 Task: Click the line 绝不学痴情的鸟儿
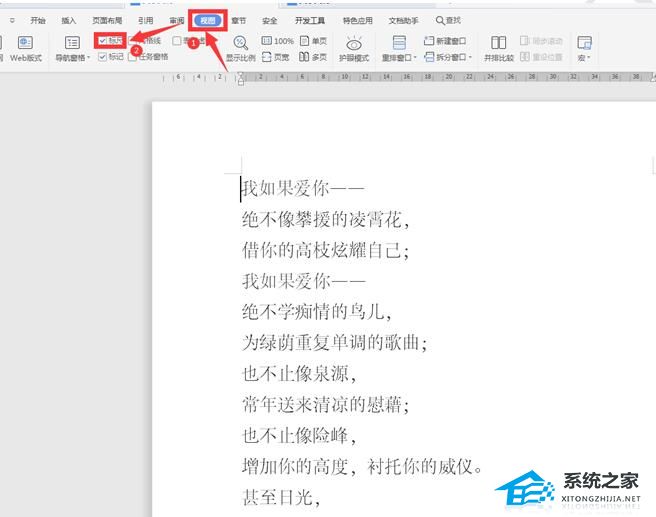317,312
